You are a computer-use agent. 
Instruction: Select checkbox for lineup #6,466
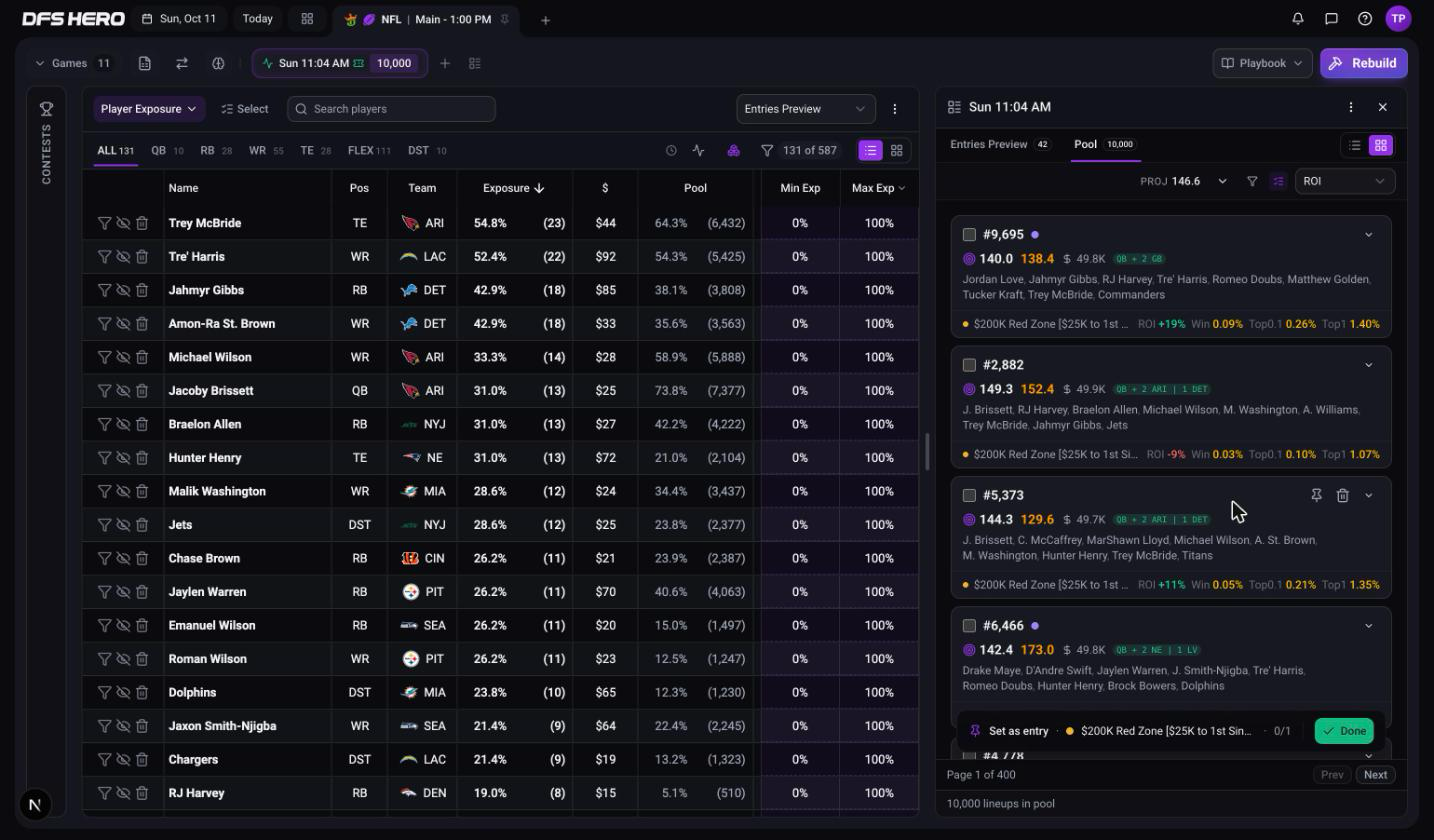(969, 626)
